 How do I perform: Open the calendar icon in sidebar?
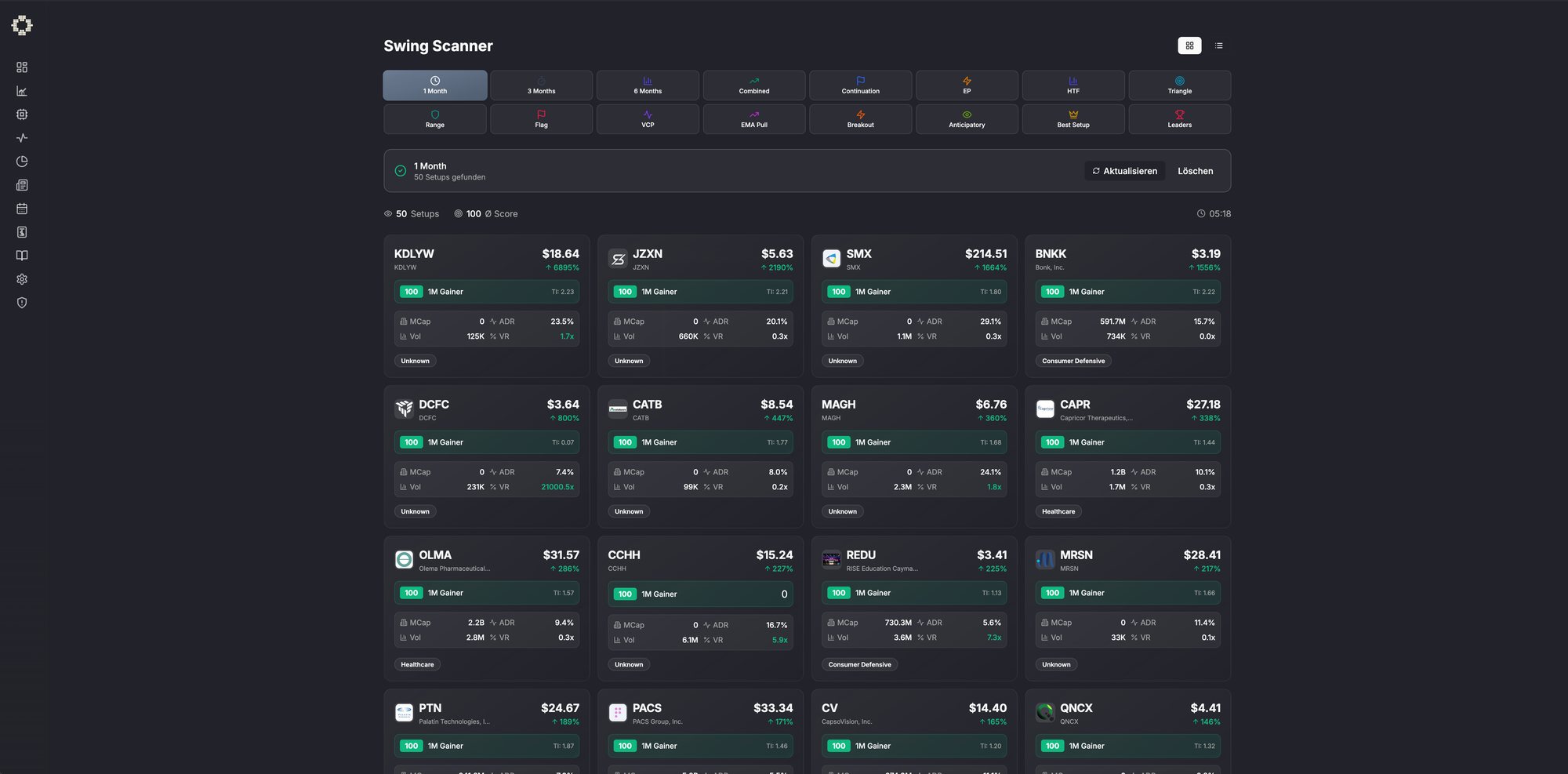[x=22, y=209]
